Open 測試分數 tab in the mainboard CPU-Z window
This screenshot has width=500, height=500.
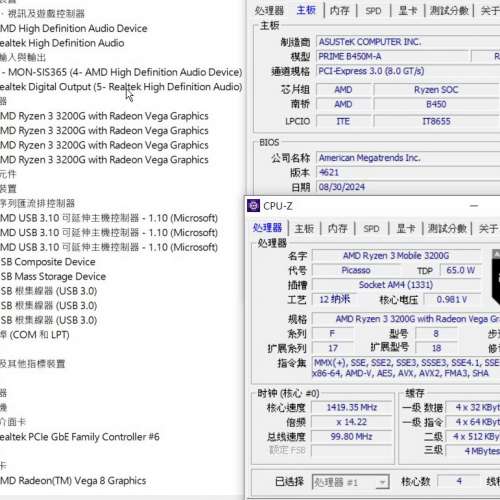[449, 11]
